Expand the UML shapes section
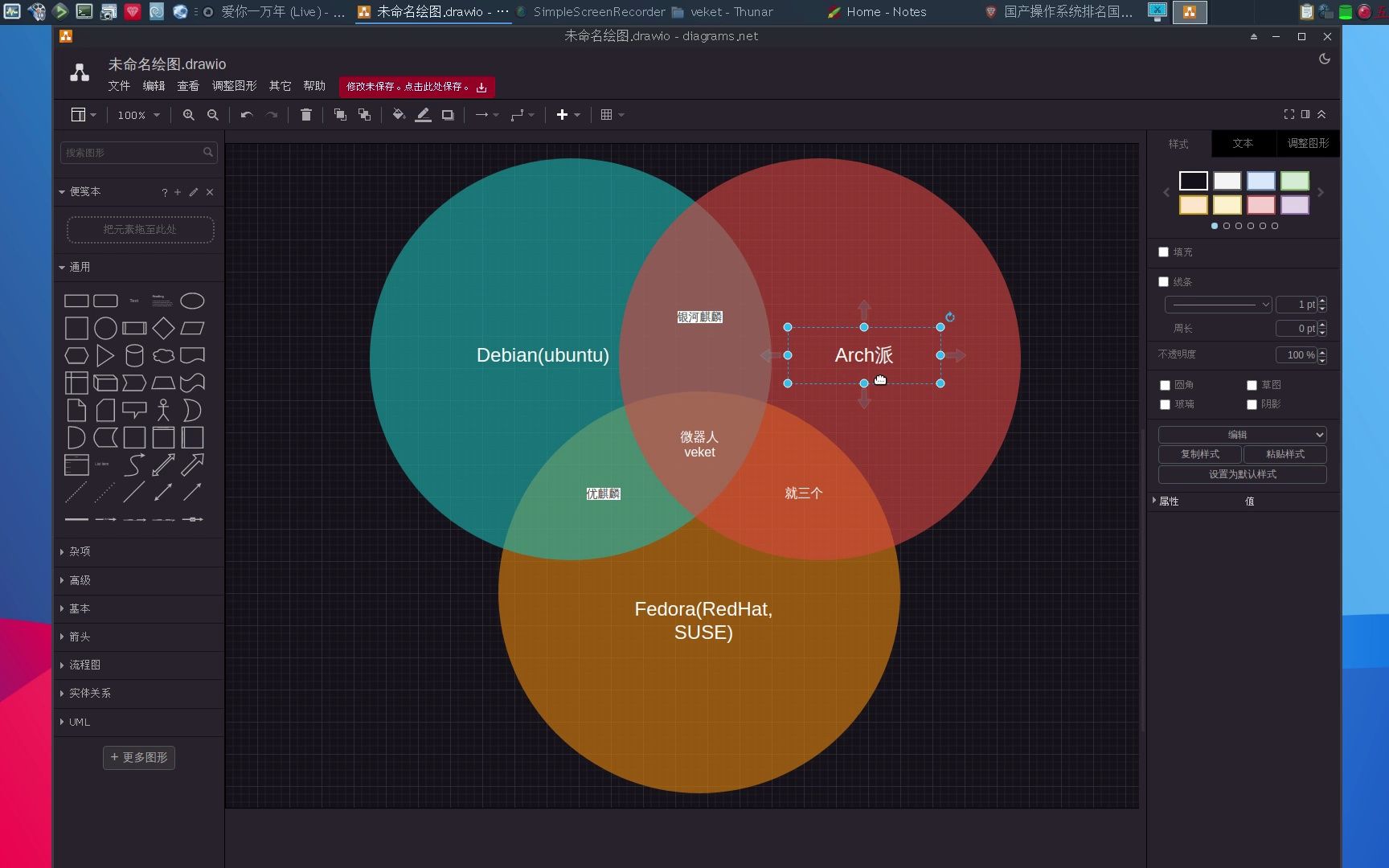This screenshot has height=868, width=1389. pos(139,722)
